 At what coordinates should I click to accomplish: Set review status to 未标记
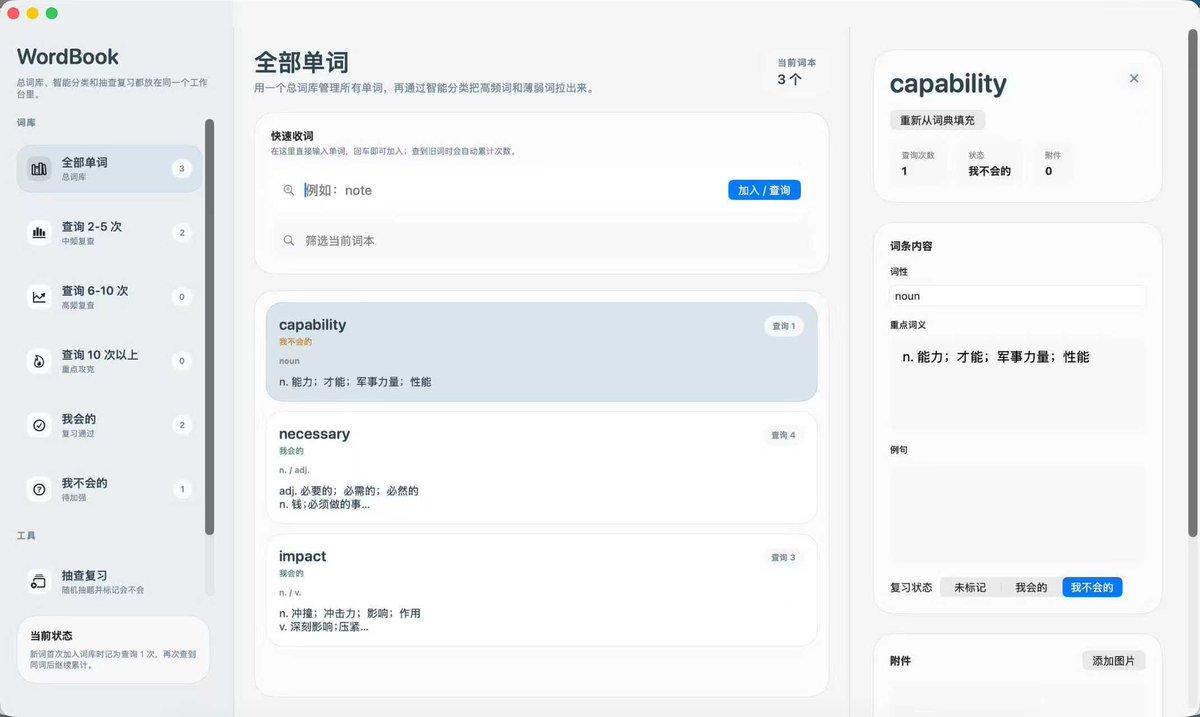pos(970,587)
